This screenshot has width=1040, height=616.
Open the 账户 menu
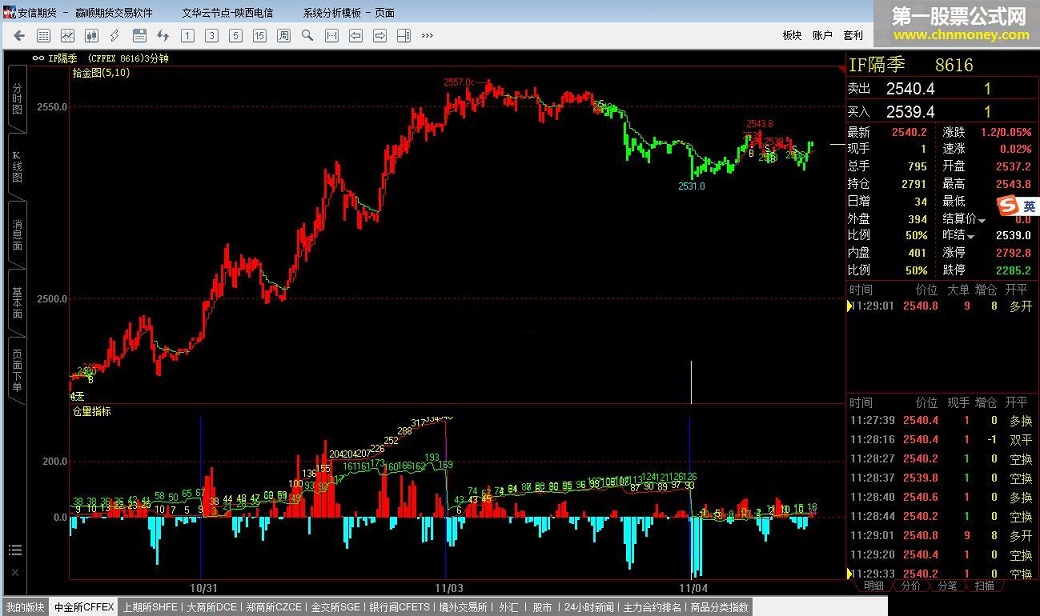click(822, 36)
